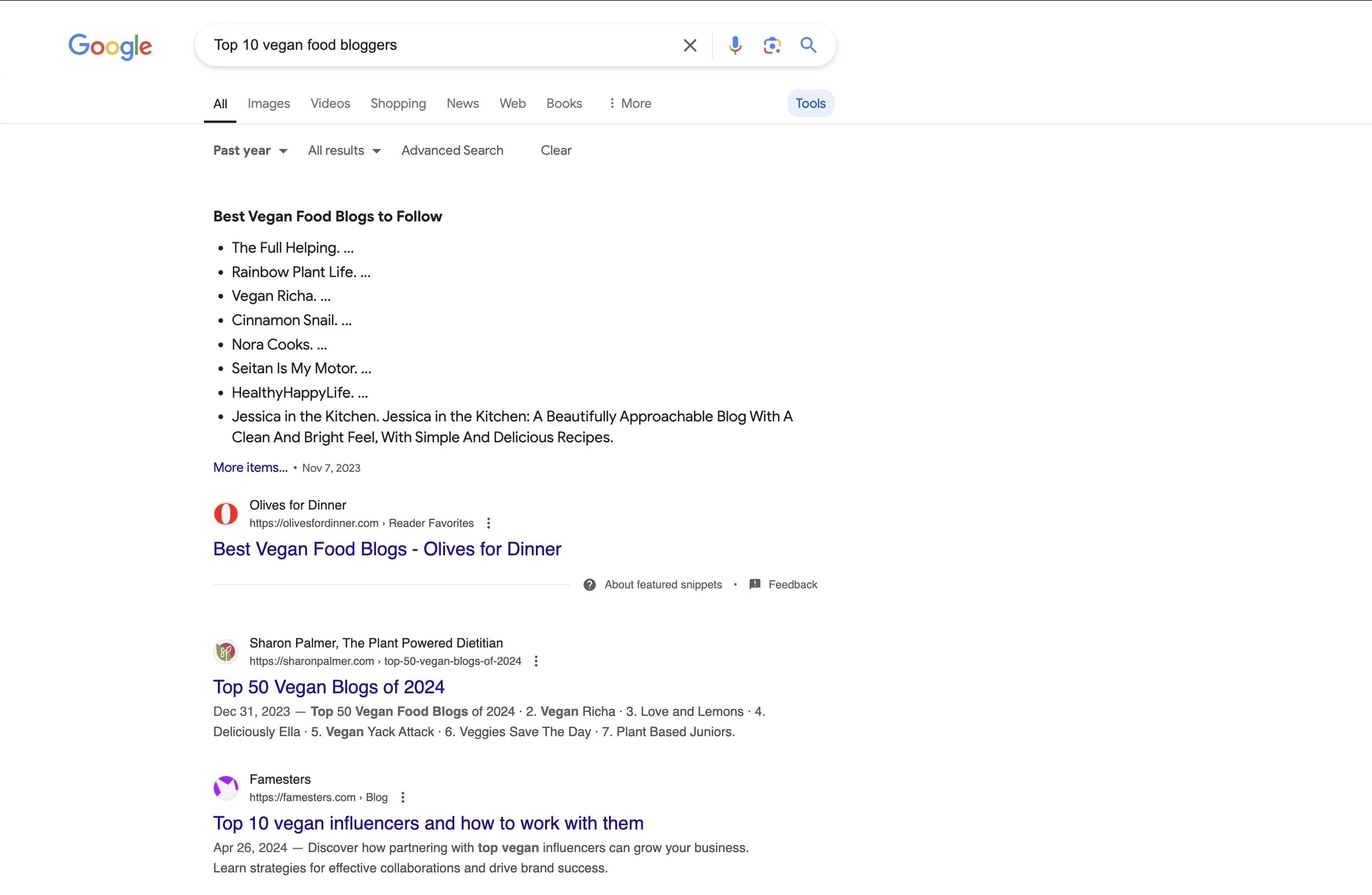Switch to the Images tab
Image resolution: width=1372 pixels, height=895 pixels.
[x=269, y=103]
